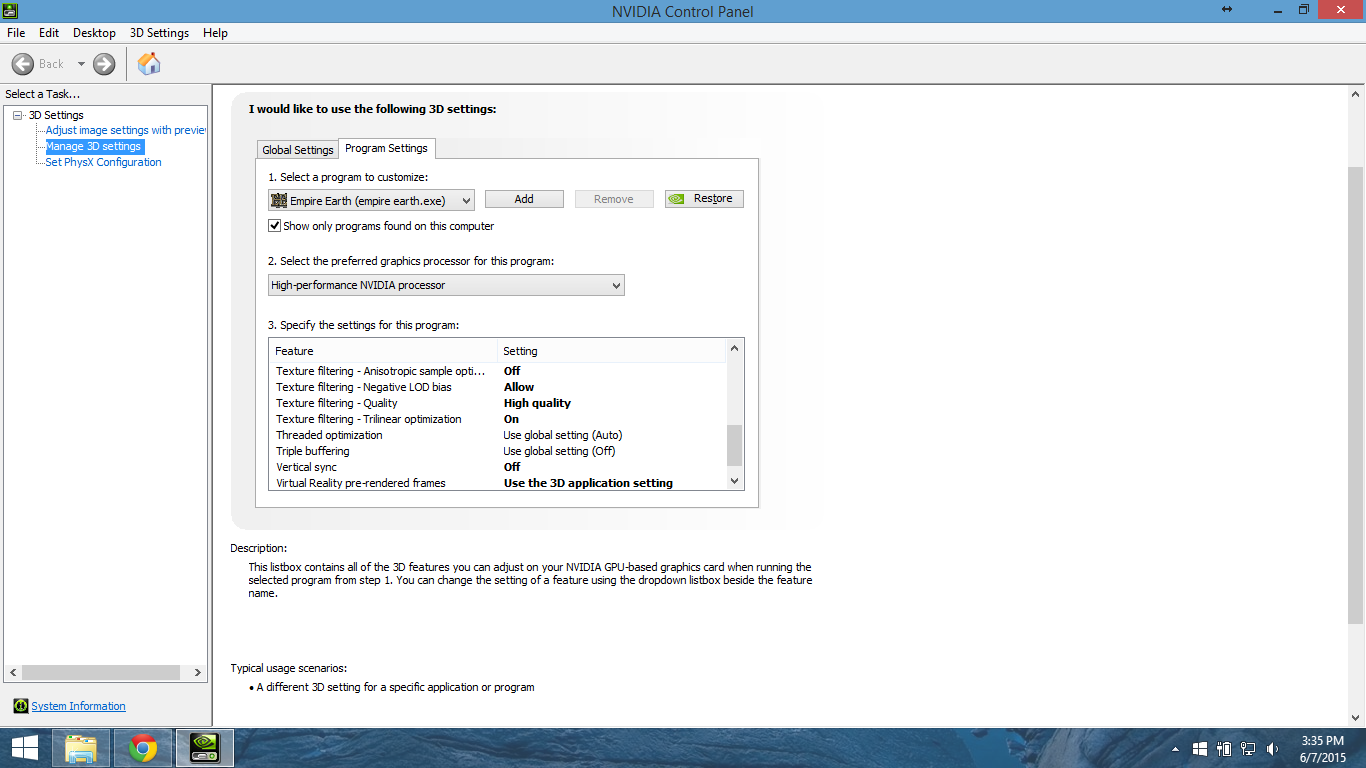Screen dimensions: 1366x768
Task: Select the Vertical sync feature row
Action: point(307,467)
